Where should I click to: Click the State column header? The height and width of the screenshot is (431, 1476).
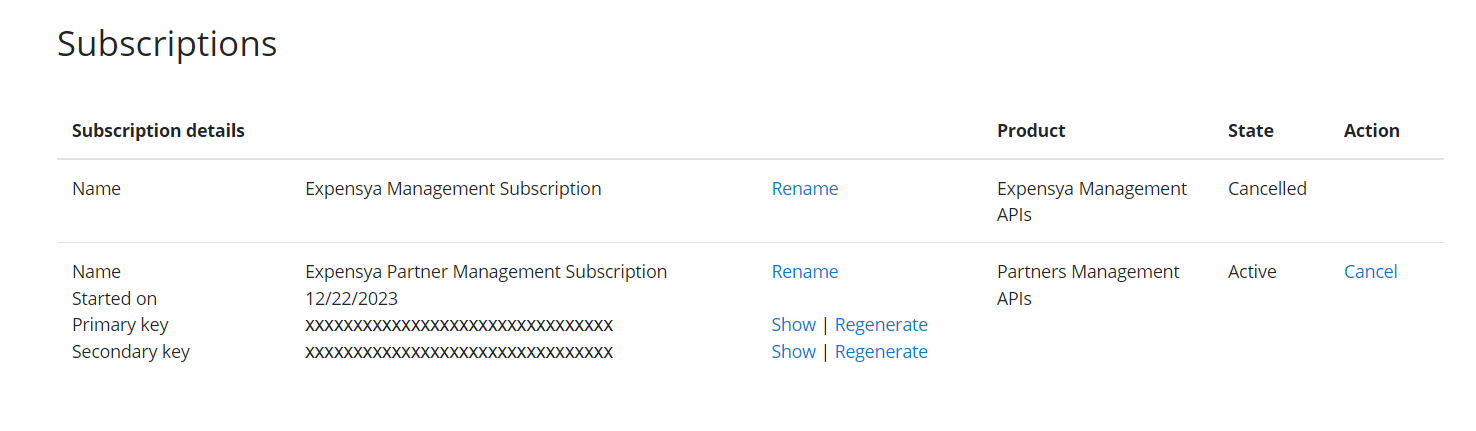[1250, 131]
